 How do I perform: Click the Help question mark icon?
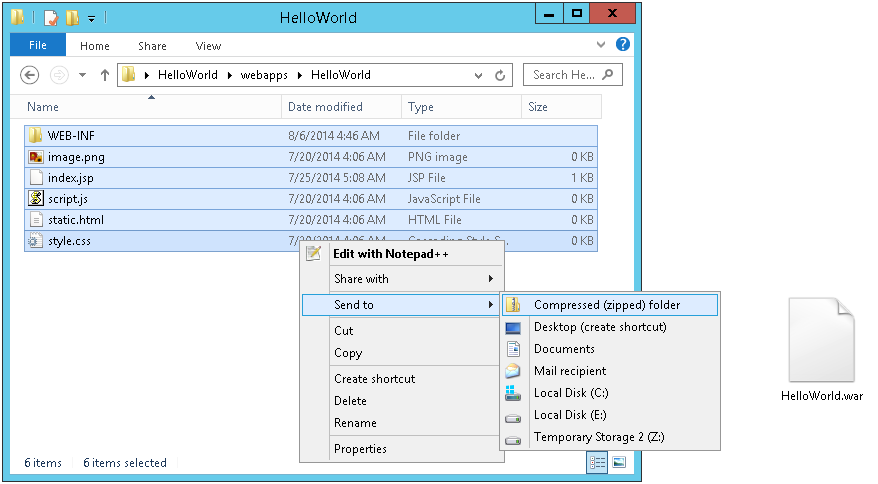point(623,45)
